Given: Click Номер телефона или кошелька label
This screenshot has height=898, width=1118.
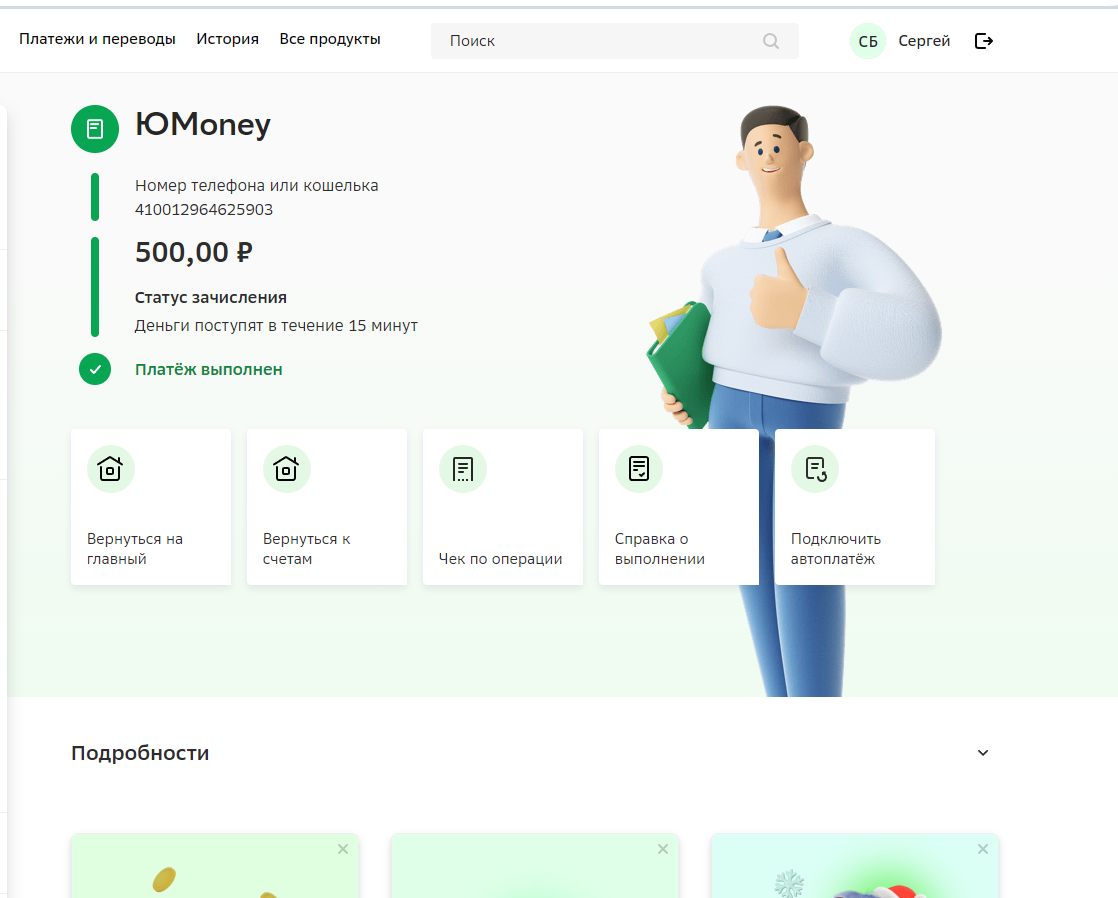Looking at the screenshot, I should (257, 185).
